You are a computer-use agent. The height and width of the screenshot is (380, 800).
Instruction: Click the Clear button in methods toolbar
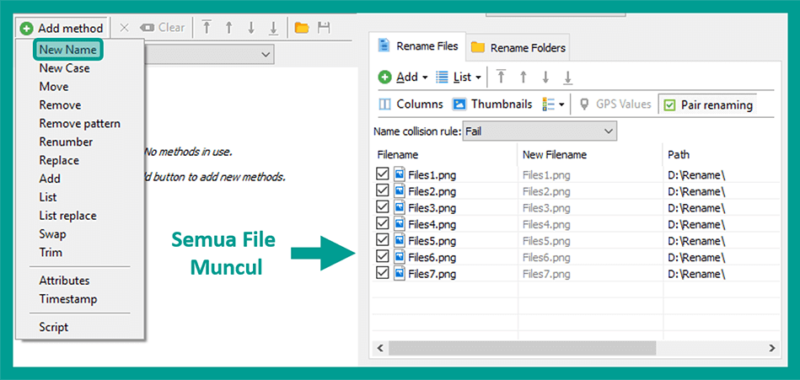(x=164, y=28)
